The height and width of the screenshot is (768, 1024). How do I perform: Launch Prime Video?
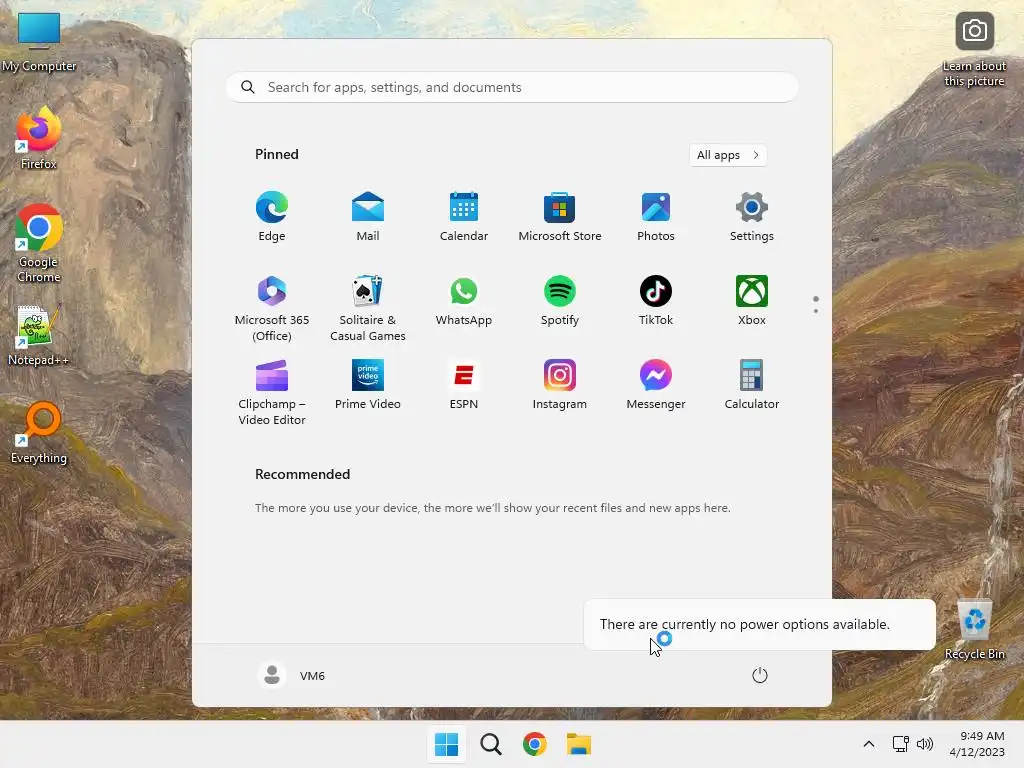(x=368, y=385)
